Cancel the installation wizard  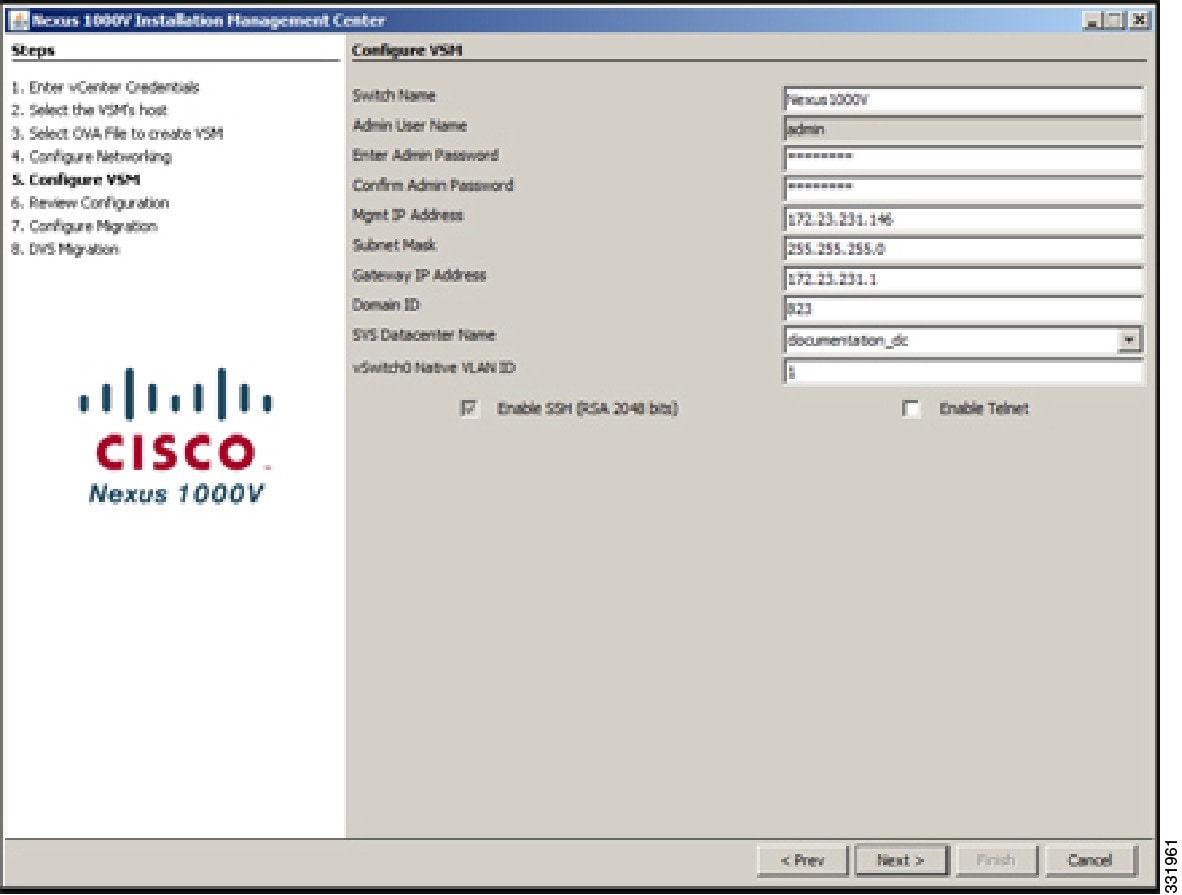[x=1090, y=860]
